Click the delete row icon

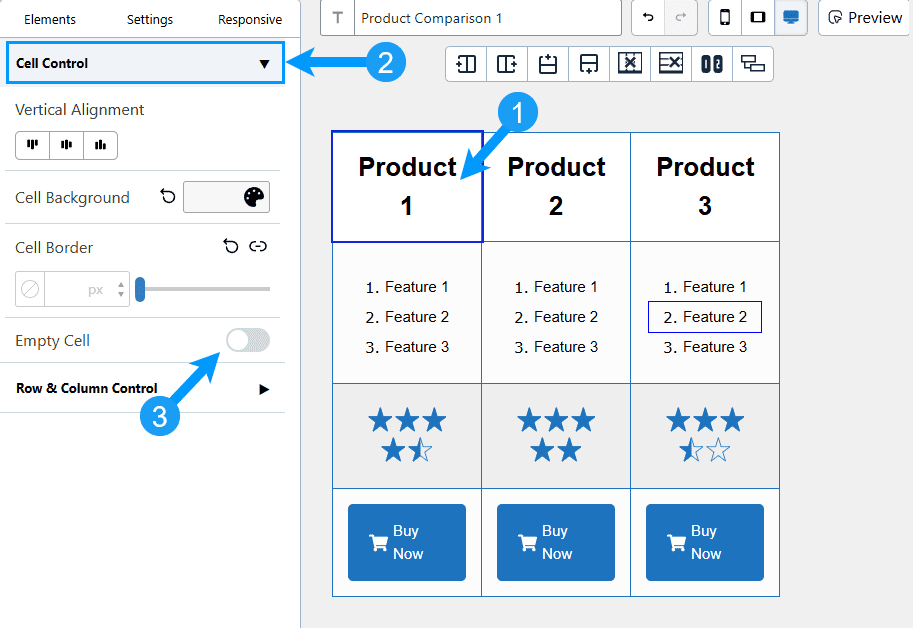coord(671,64)
